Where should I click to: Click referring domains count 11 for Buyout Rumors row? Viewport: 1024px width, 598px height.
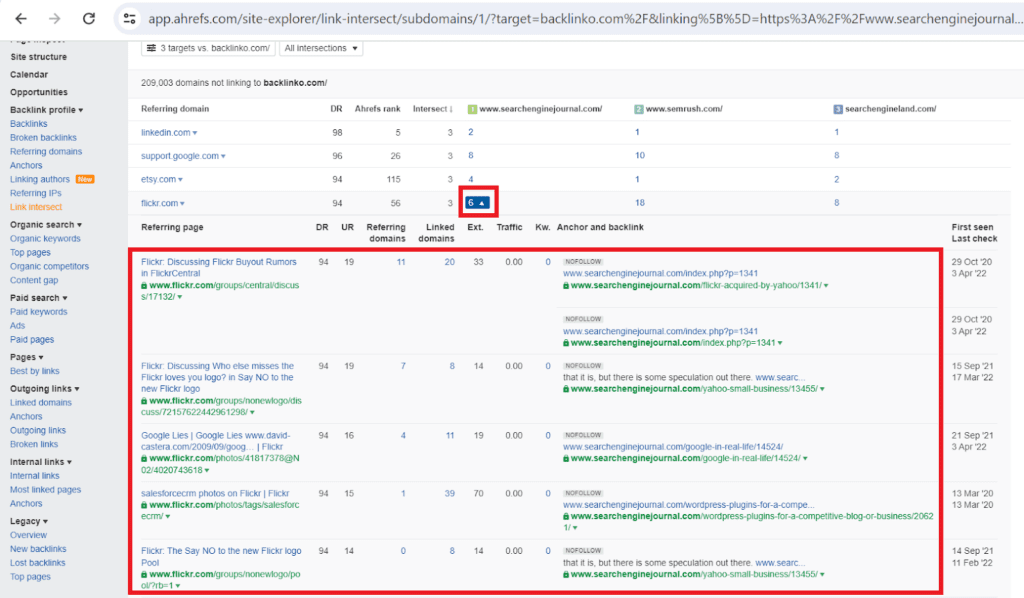[x=401, y=262]
